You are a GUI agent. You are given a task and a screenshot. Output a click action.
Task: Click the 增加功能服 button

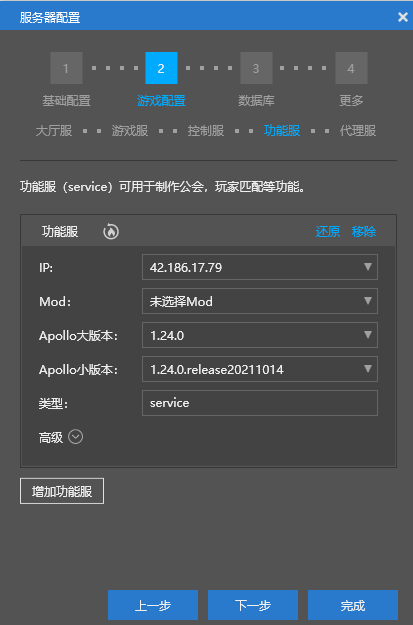pyautogui.click(x=62, y=491)
